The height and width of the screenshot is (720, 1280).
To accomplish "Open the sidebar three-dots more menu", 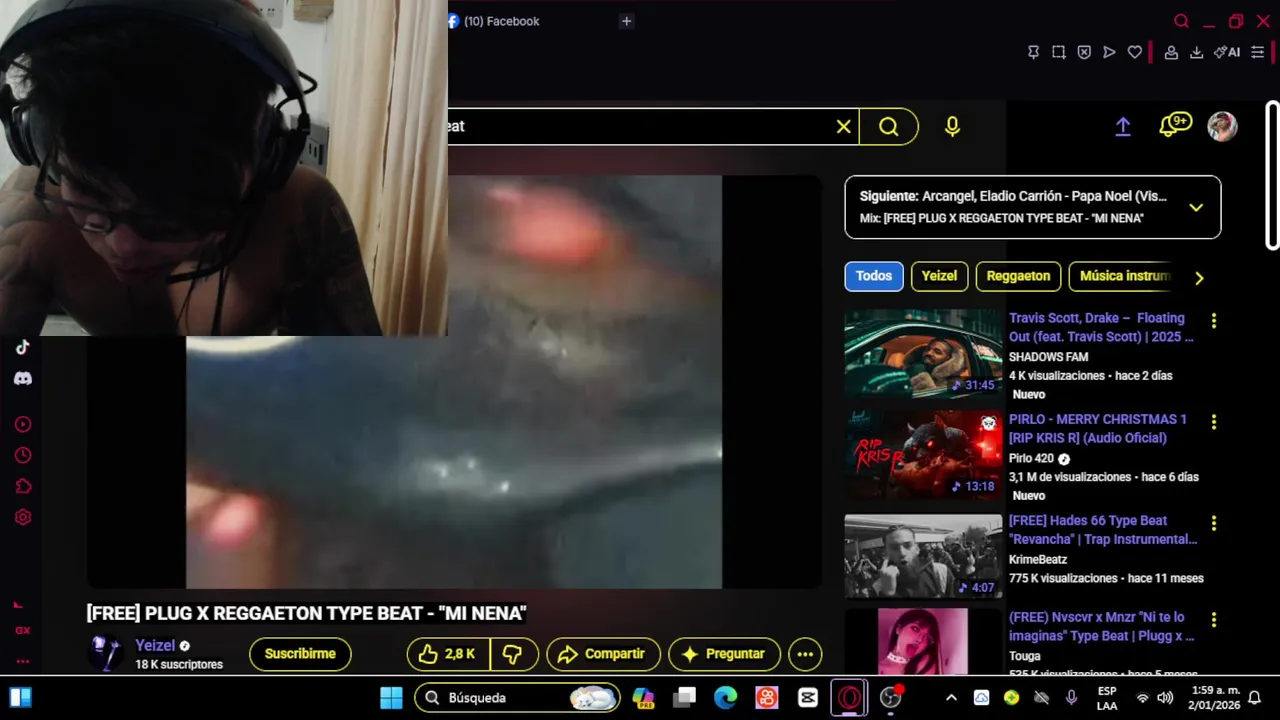I will point(22,661).
